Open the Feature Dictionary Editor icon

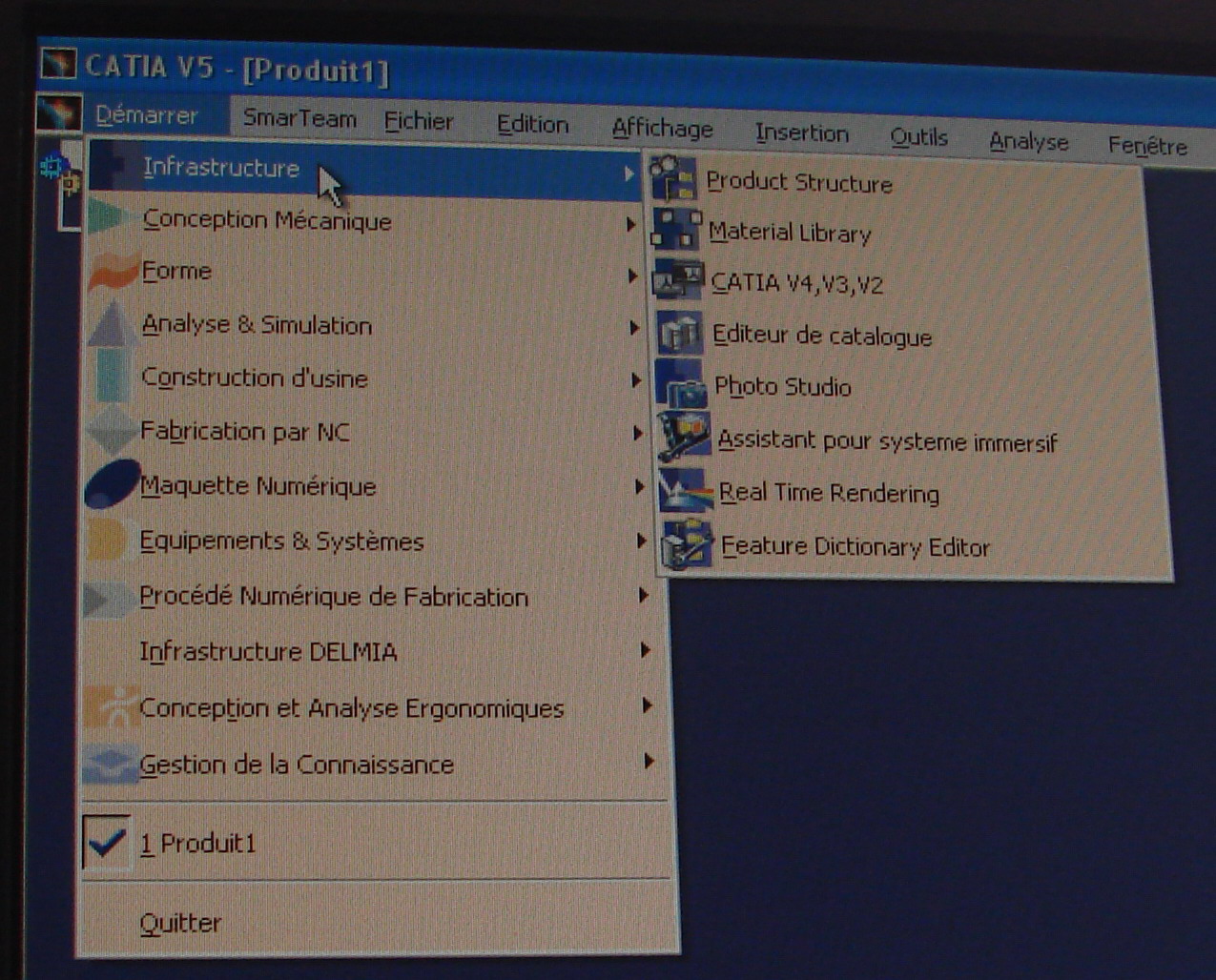pyautogui.click(x=687, y=544)
